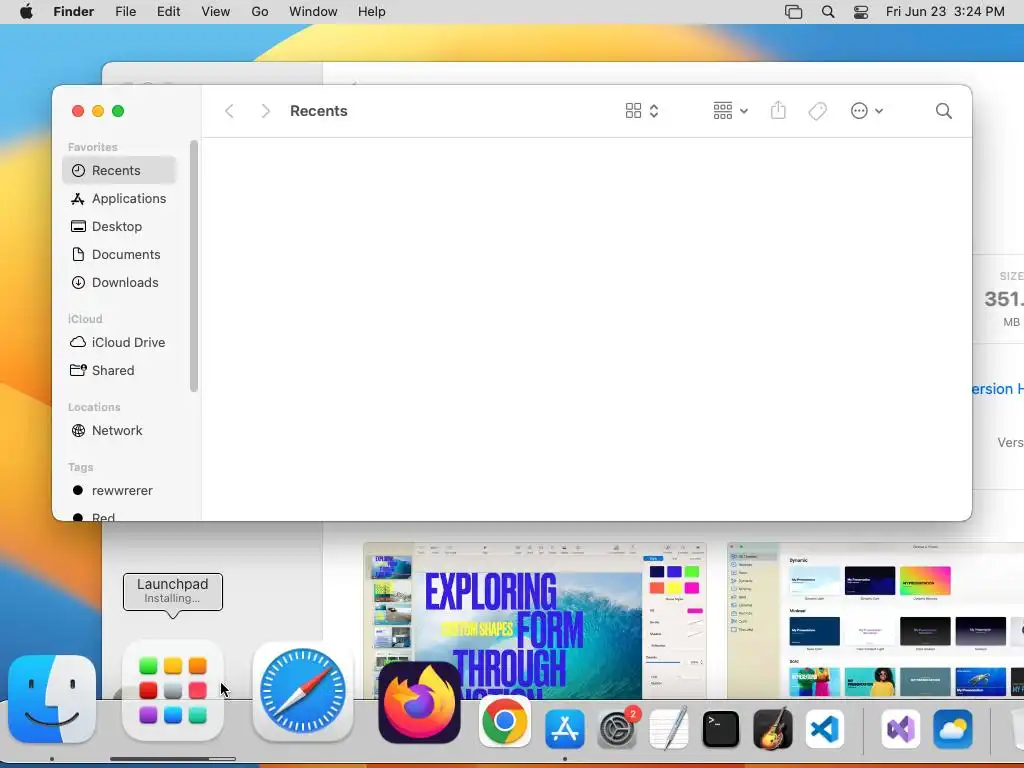Open Network under Locations

click(119, 430)
